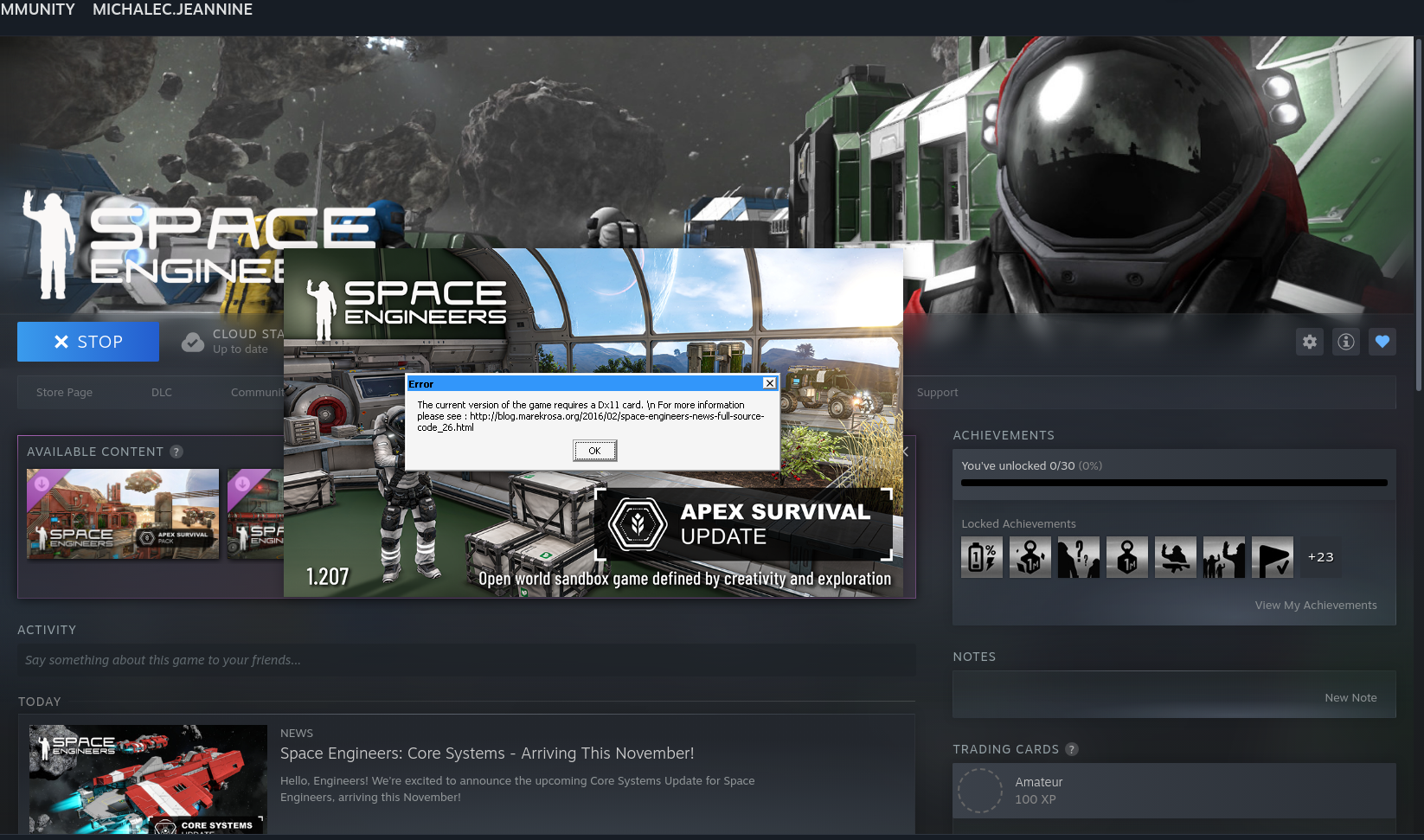Go to the Support tab
This screenshot has height=840, width=1424.
tap(937, 393)
